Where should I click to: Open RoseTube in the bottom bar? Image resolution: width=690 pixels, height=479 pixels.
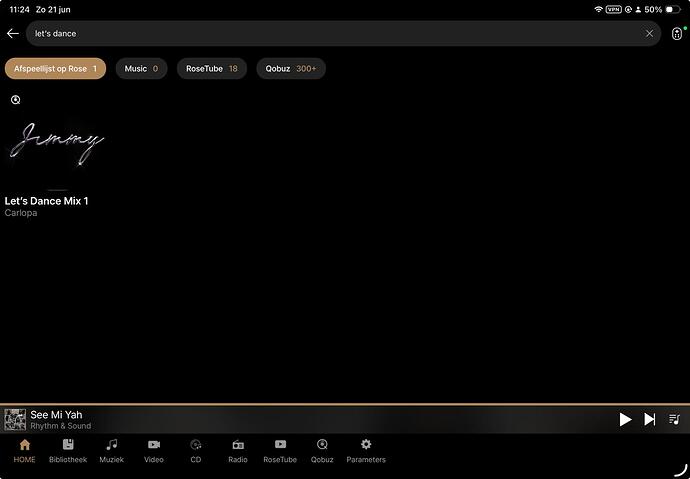click(x=280, y=451)
